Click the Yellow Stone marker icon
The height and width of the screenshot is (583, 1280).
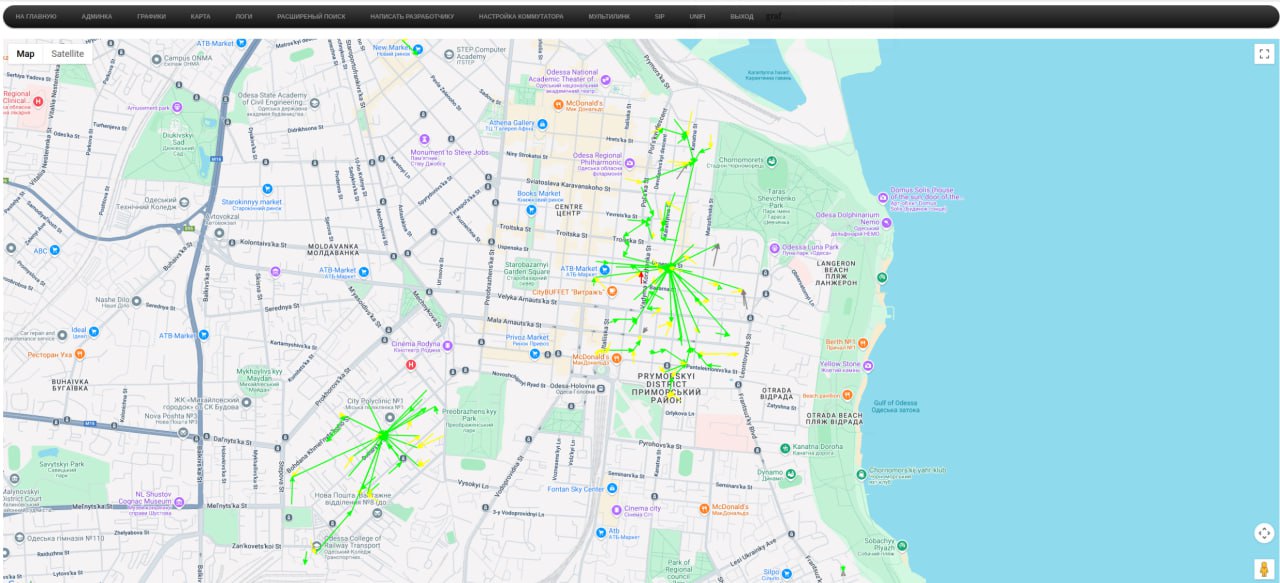[869, 368]
